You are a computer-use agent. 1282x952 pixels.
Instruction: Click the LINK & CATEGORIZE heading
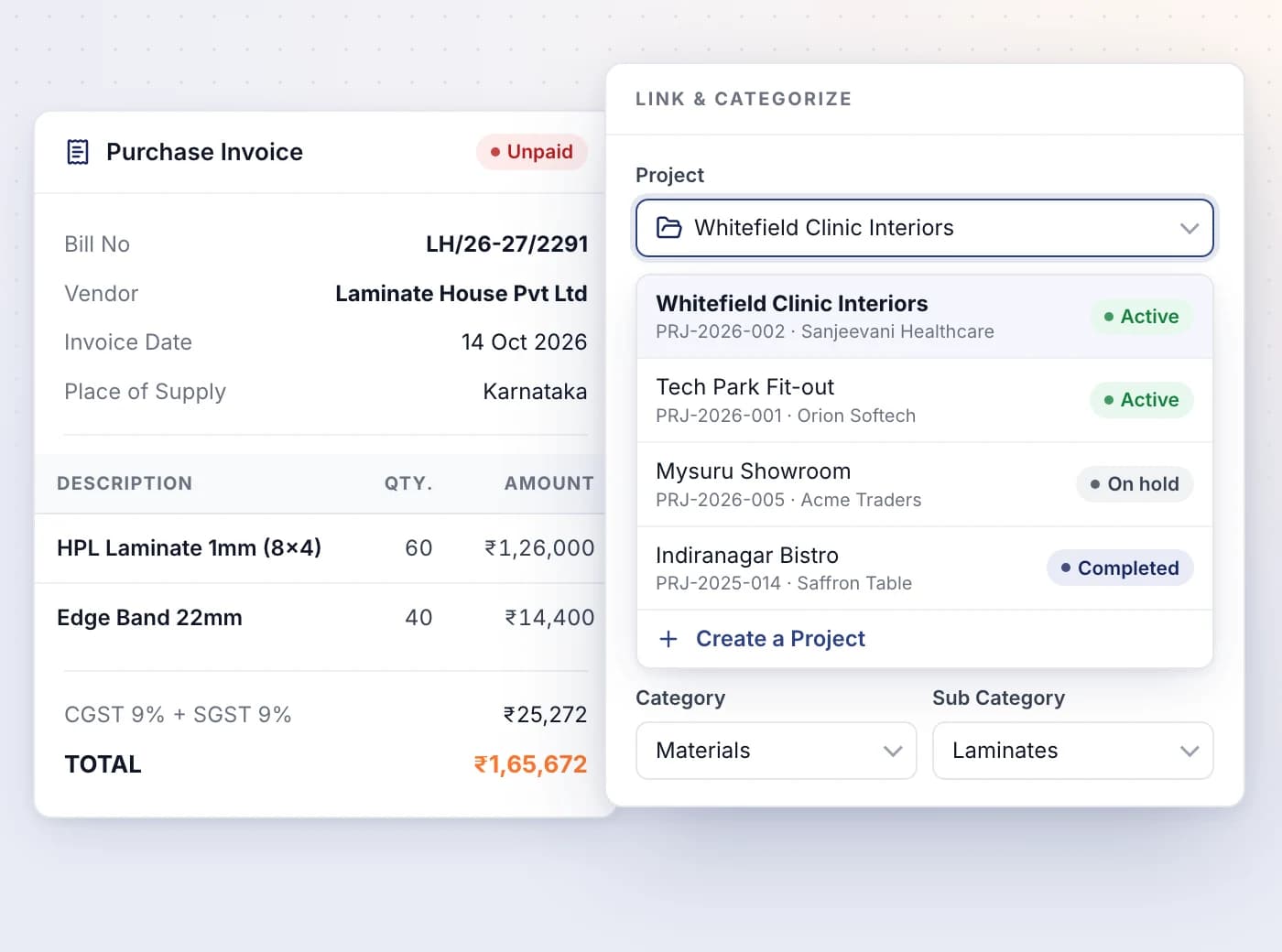[744, 99]
